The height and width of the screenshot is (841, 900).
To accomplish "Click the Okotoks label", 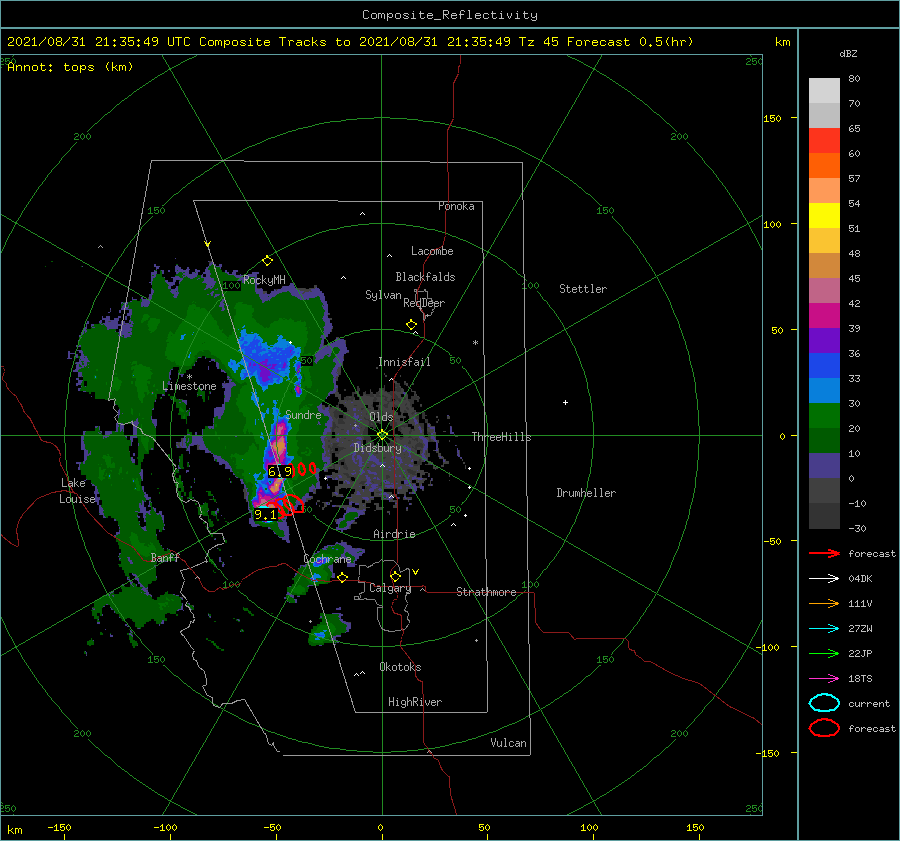I will click(x=400, y=667).
